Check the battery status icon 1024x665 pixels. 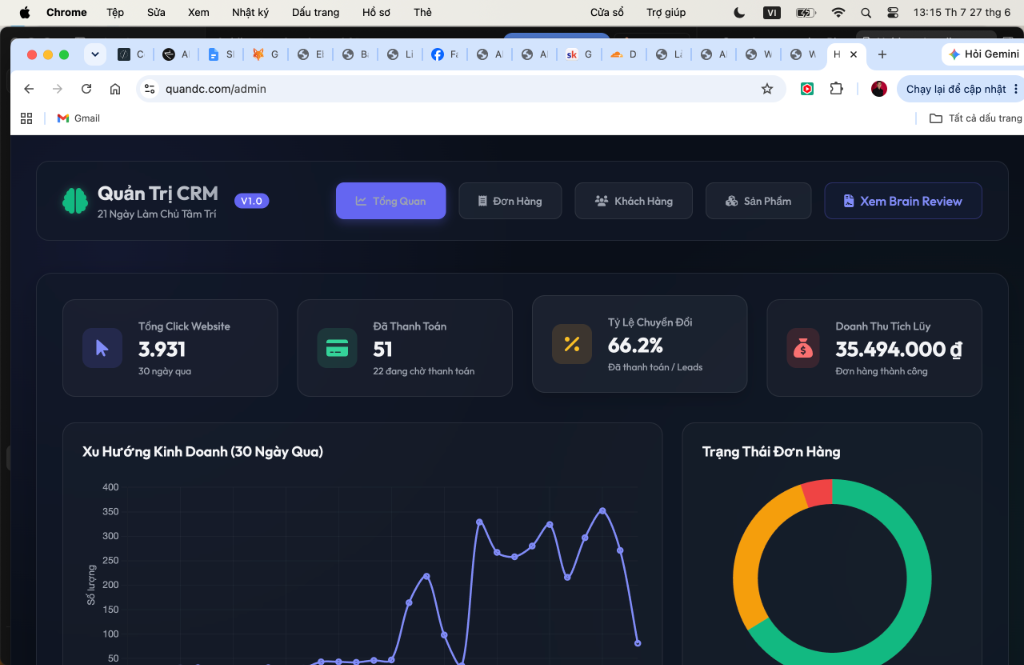806,12
